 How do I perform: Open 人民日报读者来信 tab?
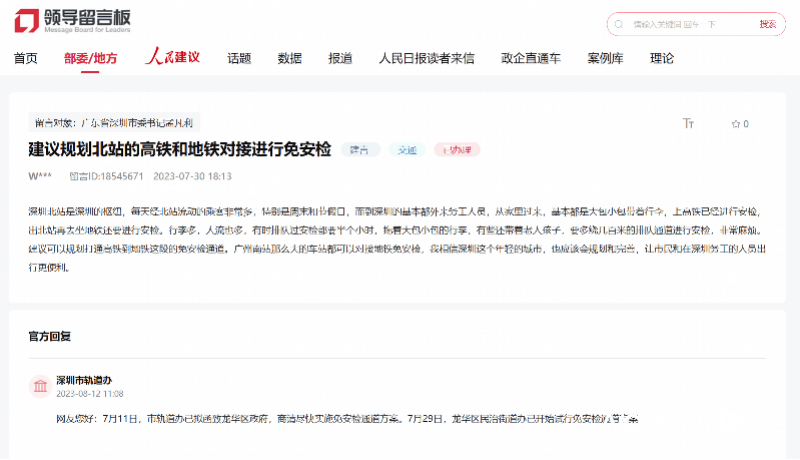426,59
